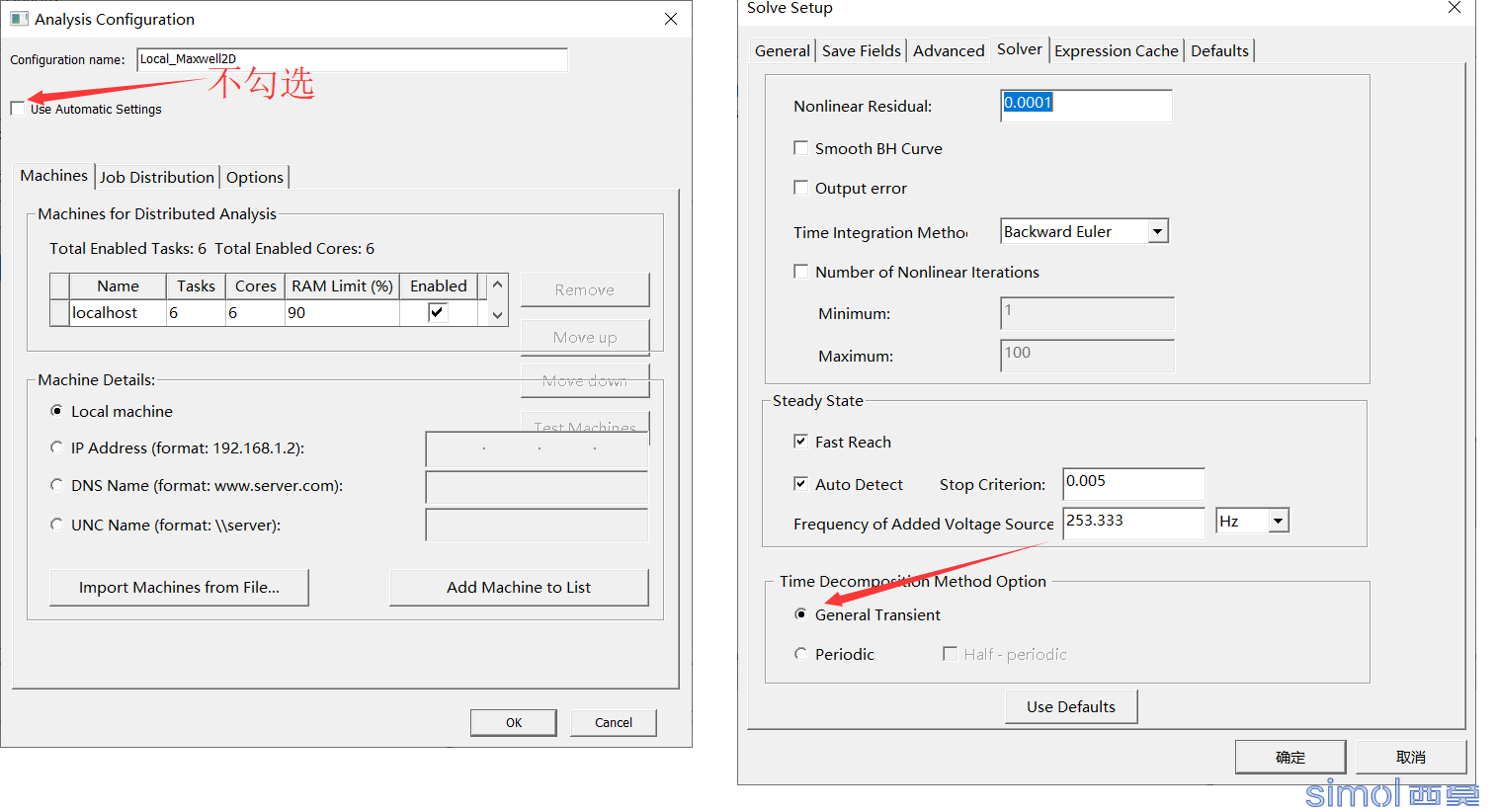Screen dimensions: 1498x812
Task: Open the Hz frequency unit dropdown
Action: click(x=1279, y=521)
